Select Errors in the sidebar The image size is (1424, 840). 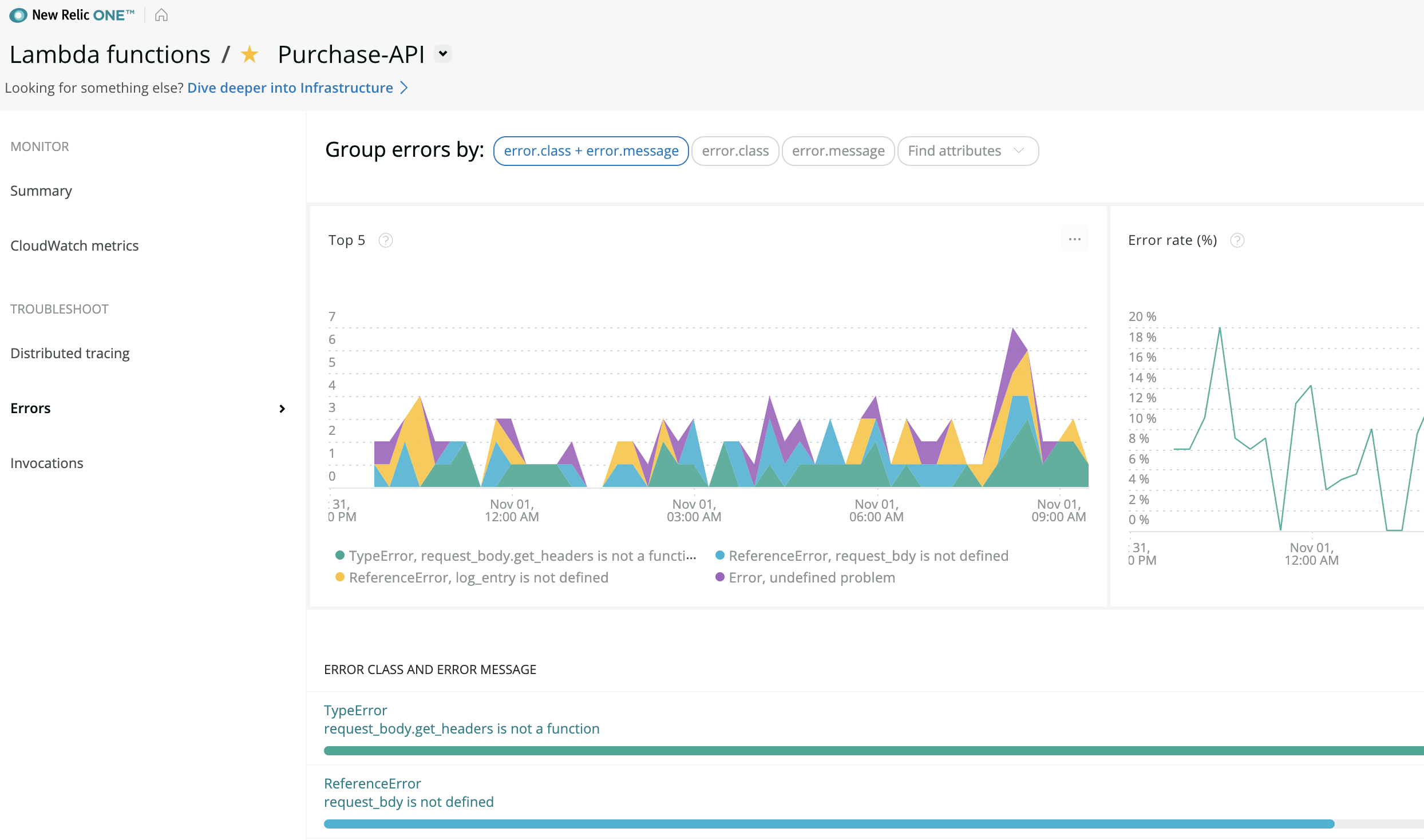30,408
